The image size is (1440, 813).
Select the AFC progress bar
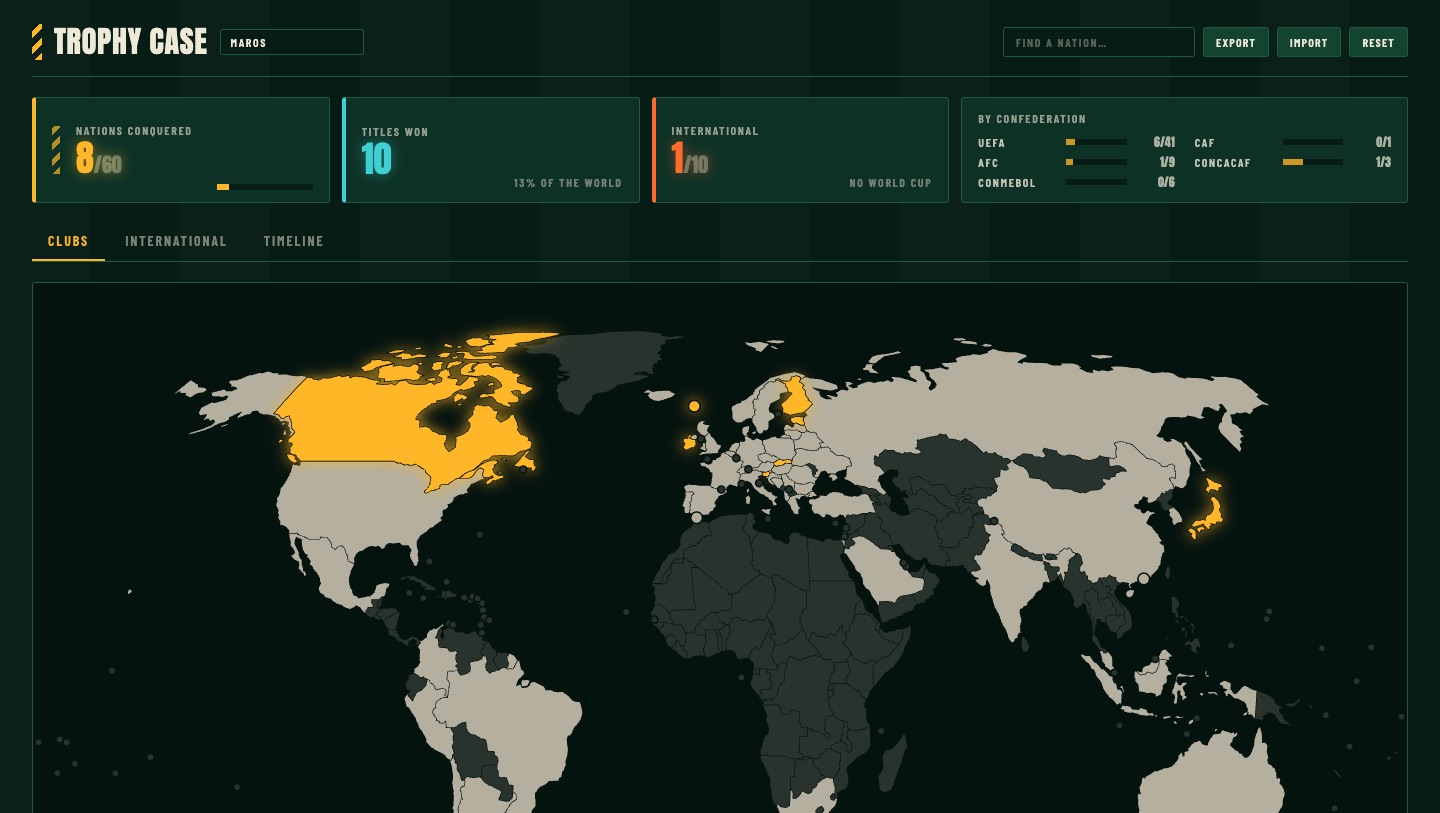point(1096,162)
